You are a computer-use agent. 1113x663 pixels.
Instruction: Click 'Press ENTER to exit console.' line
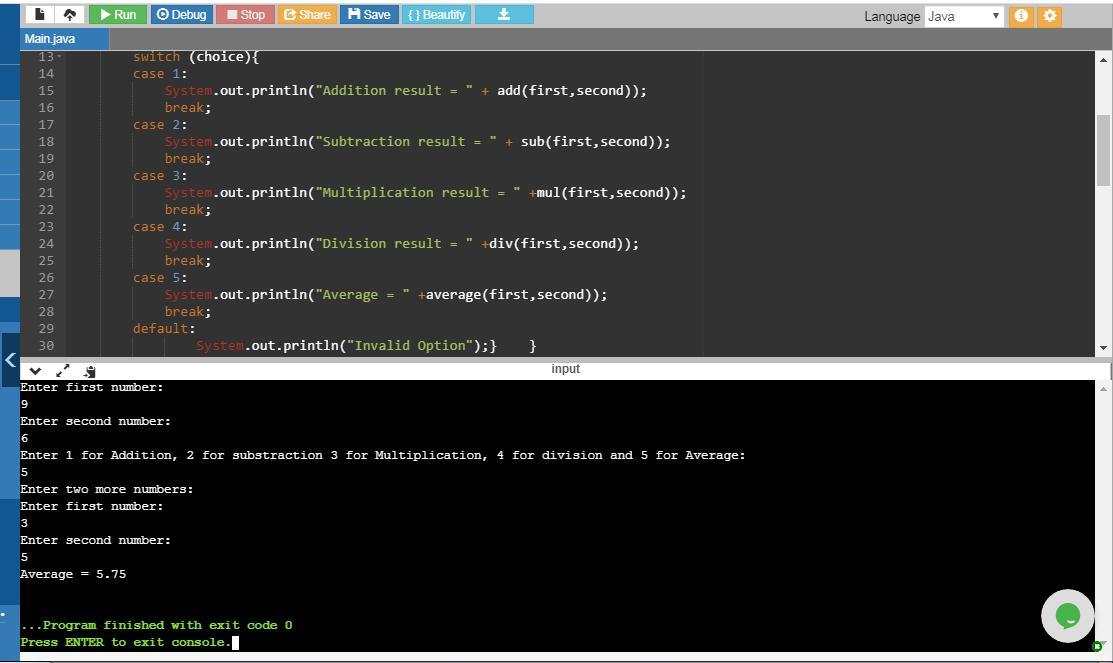click(126, 642)
